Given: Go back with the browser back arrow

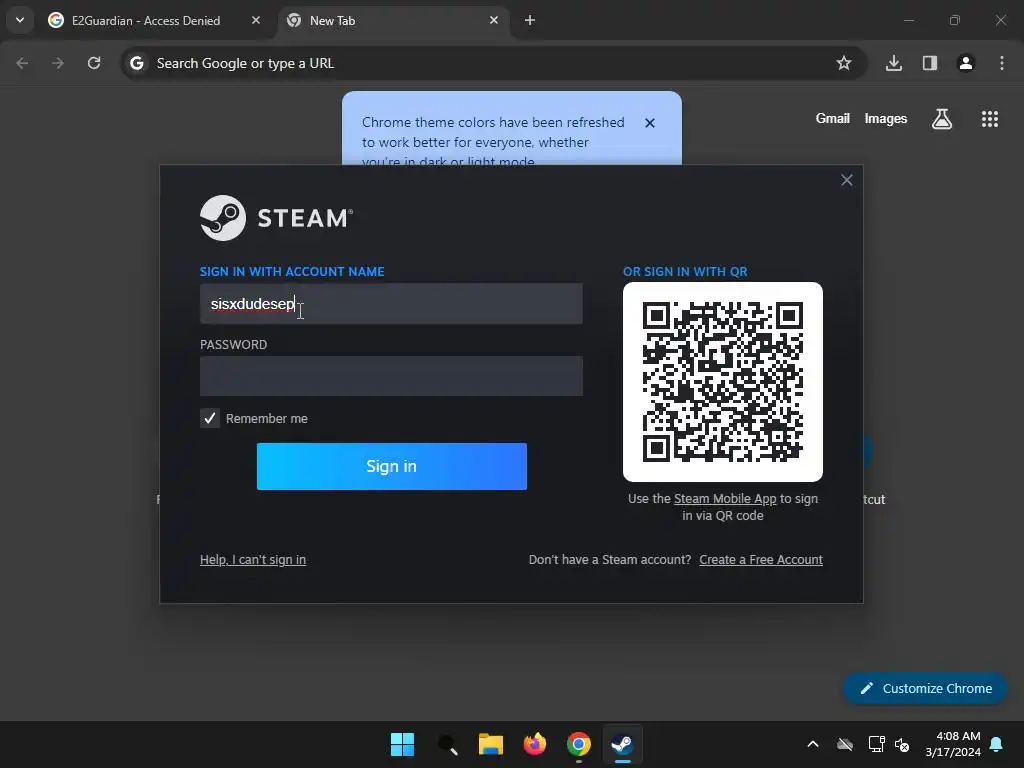Looking at the screenshot, I should [x=22, y=63].
